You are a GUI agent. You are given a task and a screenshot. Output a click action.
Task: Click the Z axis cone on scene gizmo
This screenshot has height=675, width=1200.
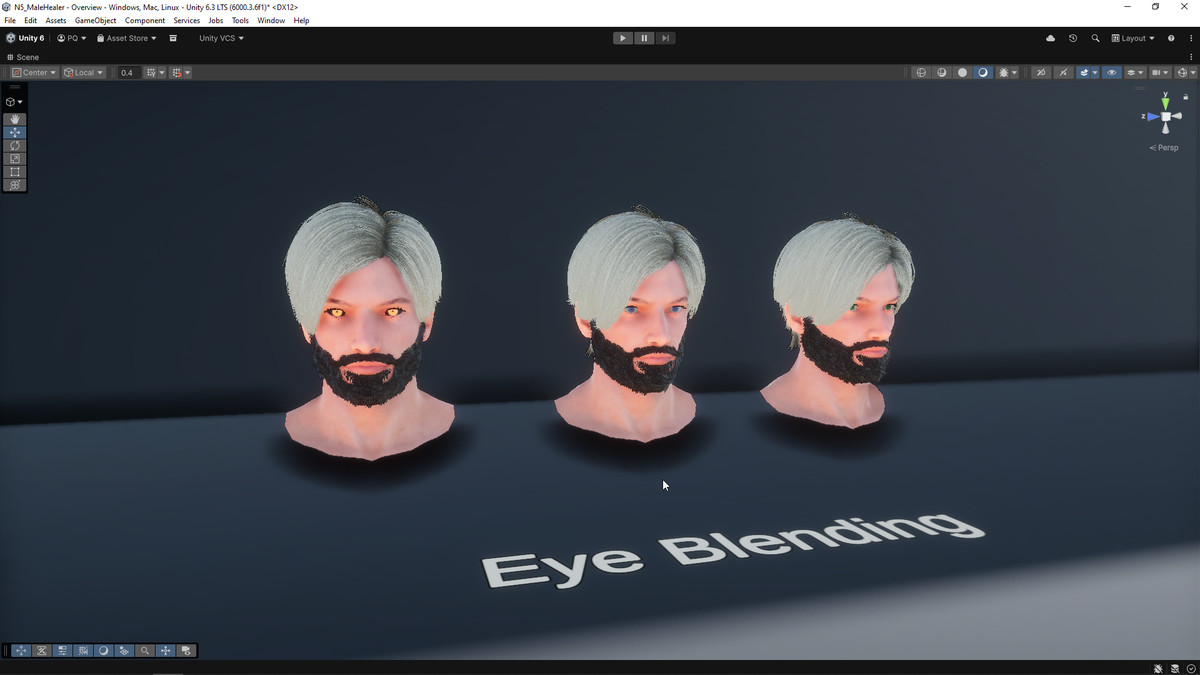1152,117
